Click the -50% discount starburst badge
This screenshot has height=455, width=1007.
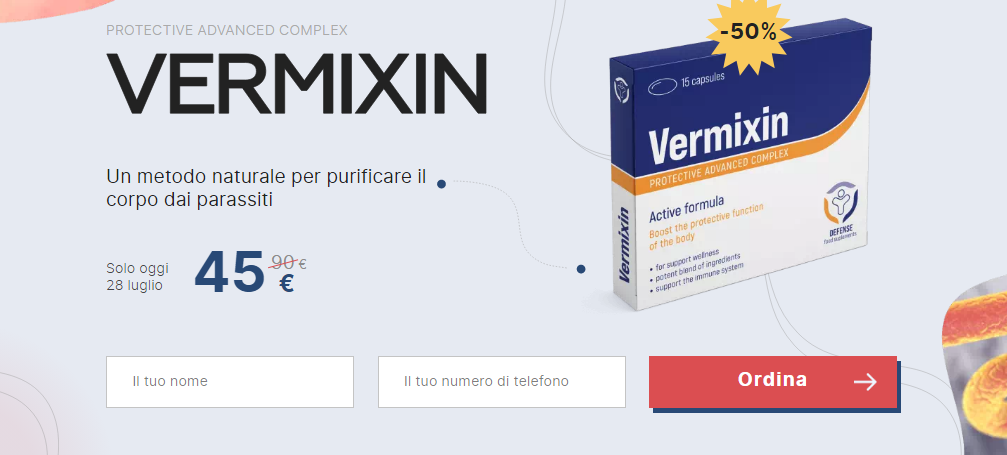point(748,32)
